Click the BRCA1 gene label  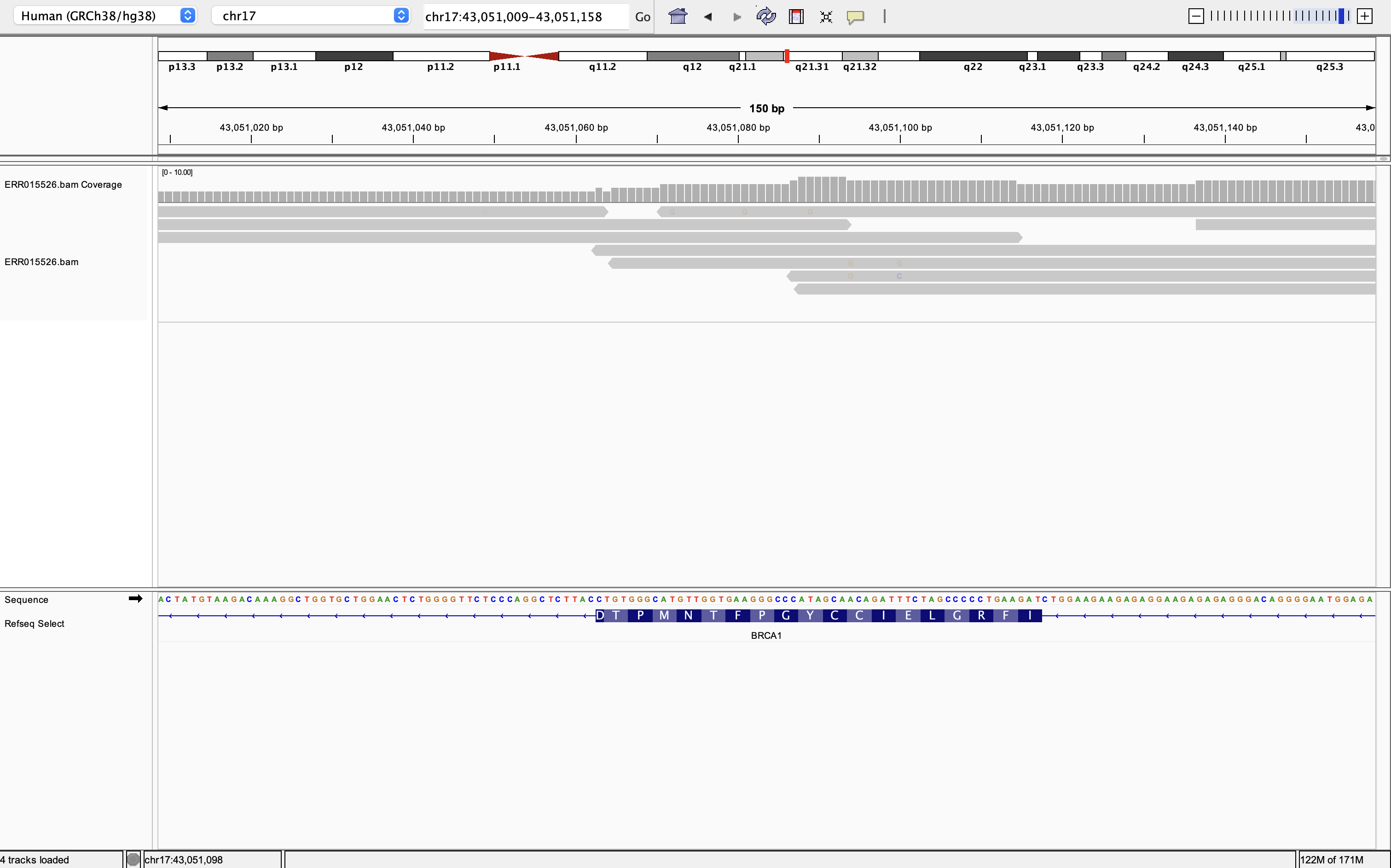766,636
